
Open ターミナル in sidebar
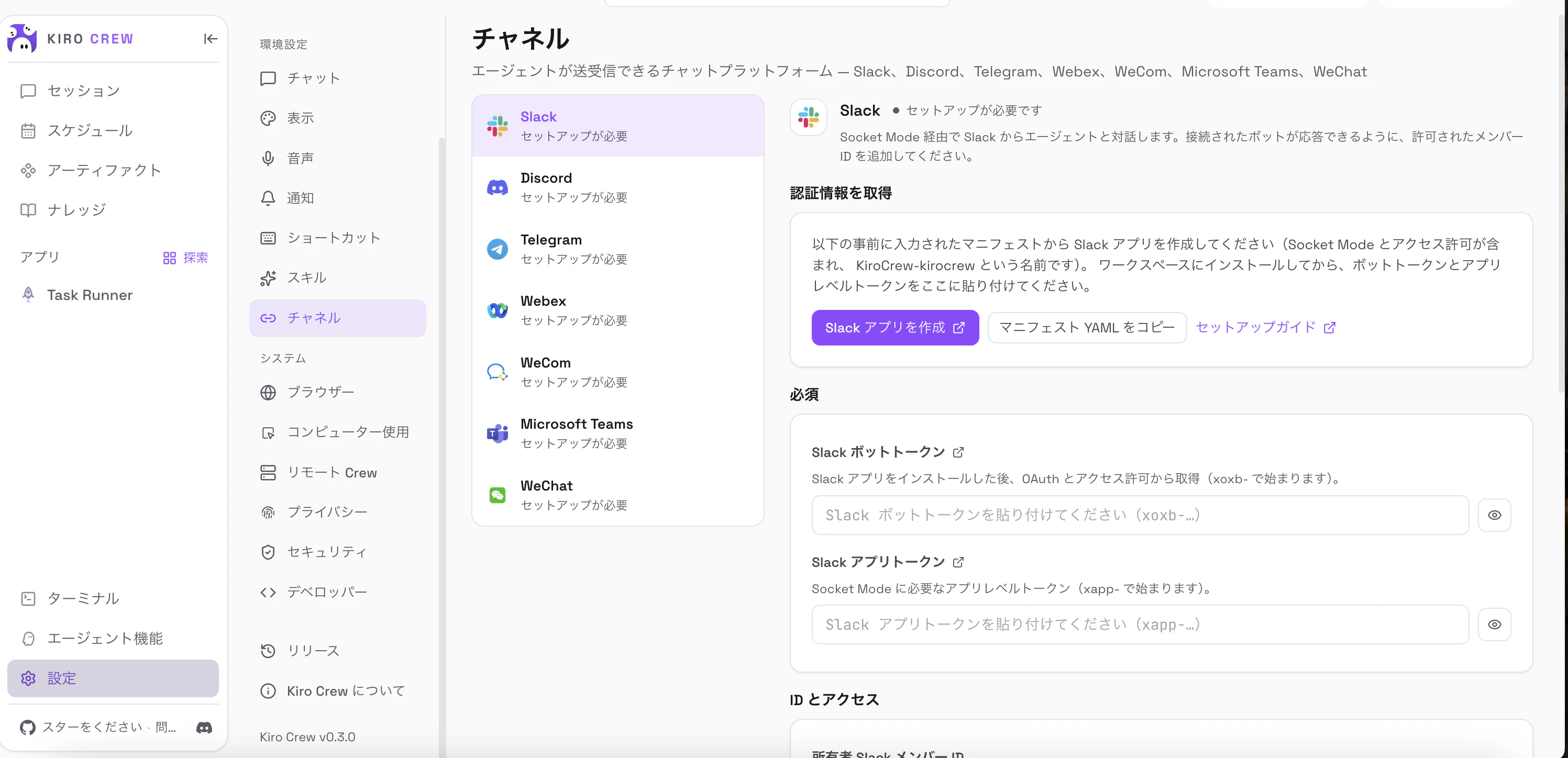(113, 599)
